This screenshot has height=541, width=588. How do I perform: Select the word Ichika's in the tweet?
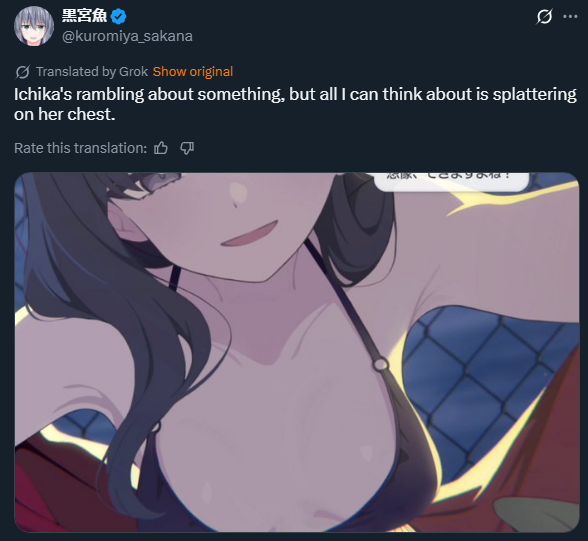tap(43, 94)
